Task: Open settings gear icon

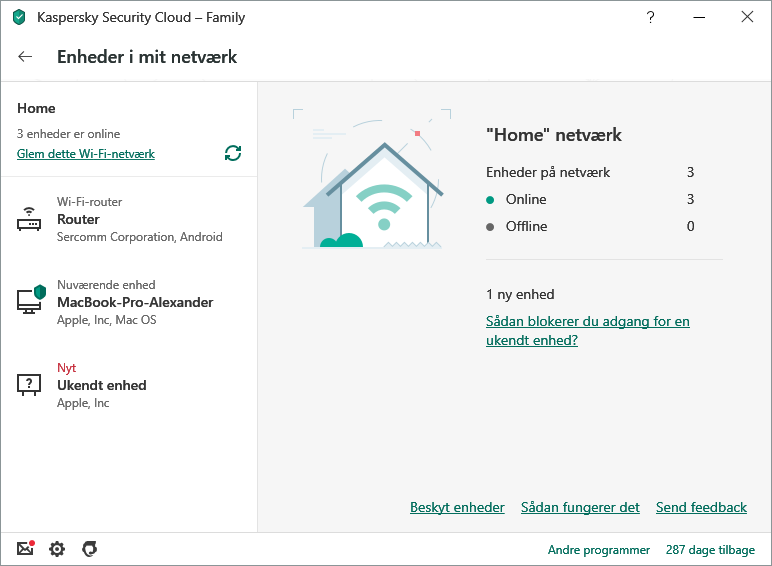Action: click(57, 549)
